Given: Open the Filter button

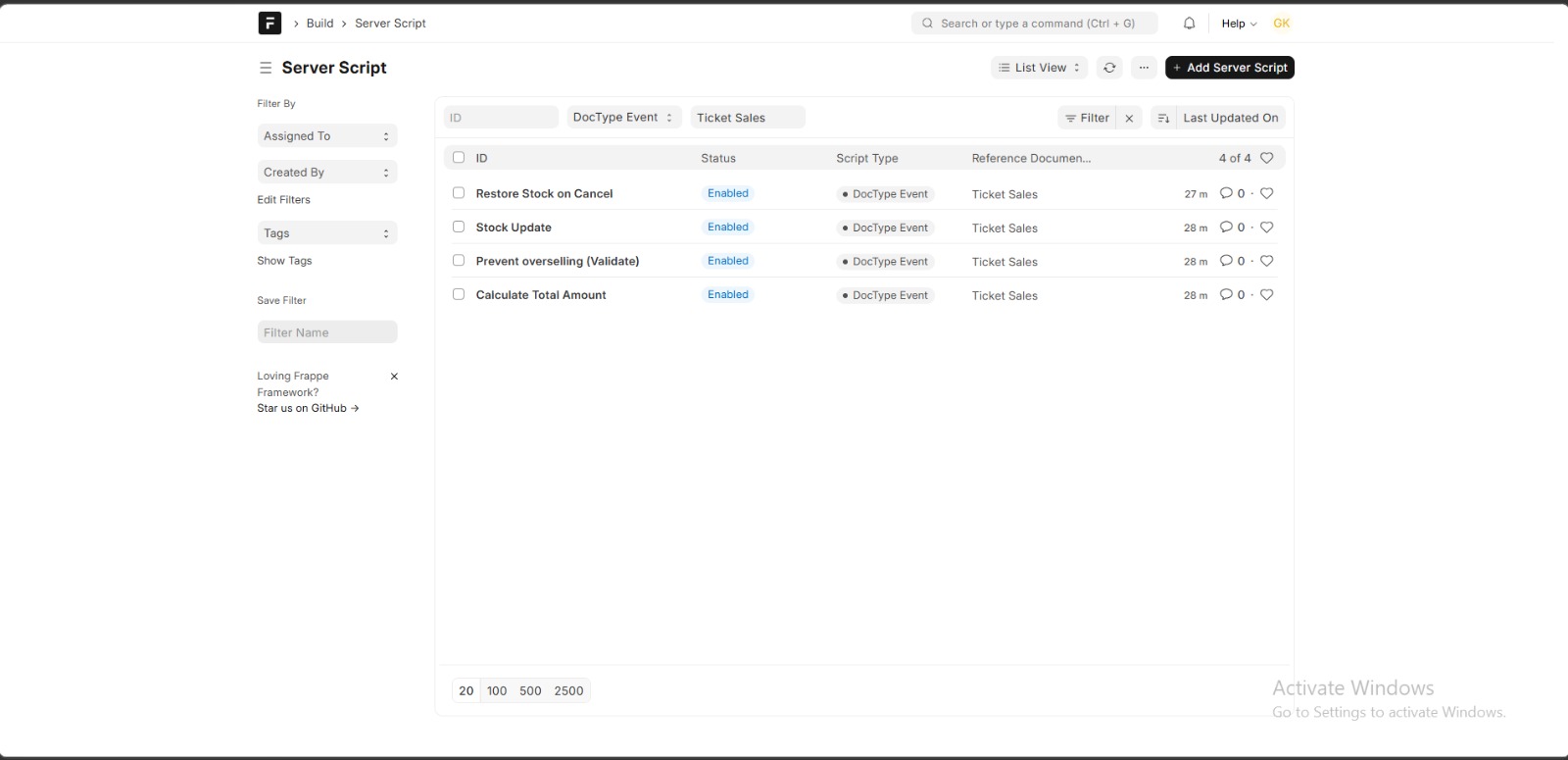Looking at the screenshot, I should pos(1087,118).
